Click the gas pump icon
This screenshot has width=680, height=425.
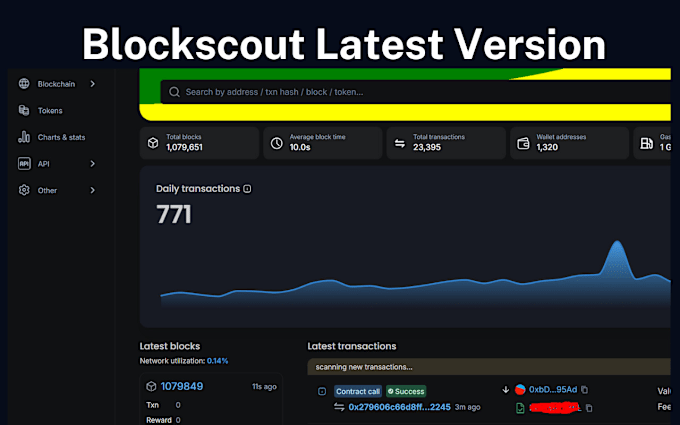point(647,143)
